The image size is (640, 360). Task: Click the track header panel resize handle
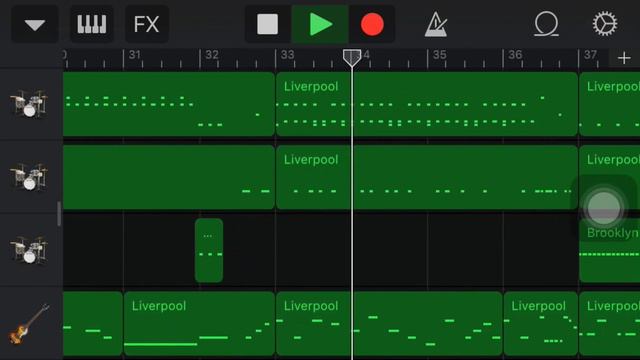click(59, 213)
